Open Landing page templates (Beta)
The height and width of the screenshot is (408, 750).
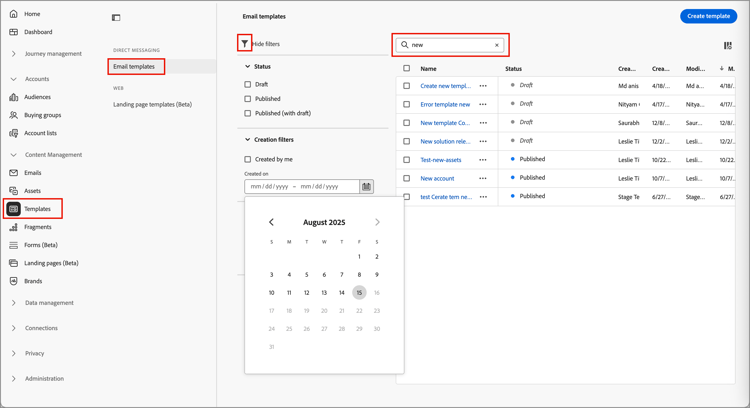152,104
